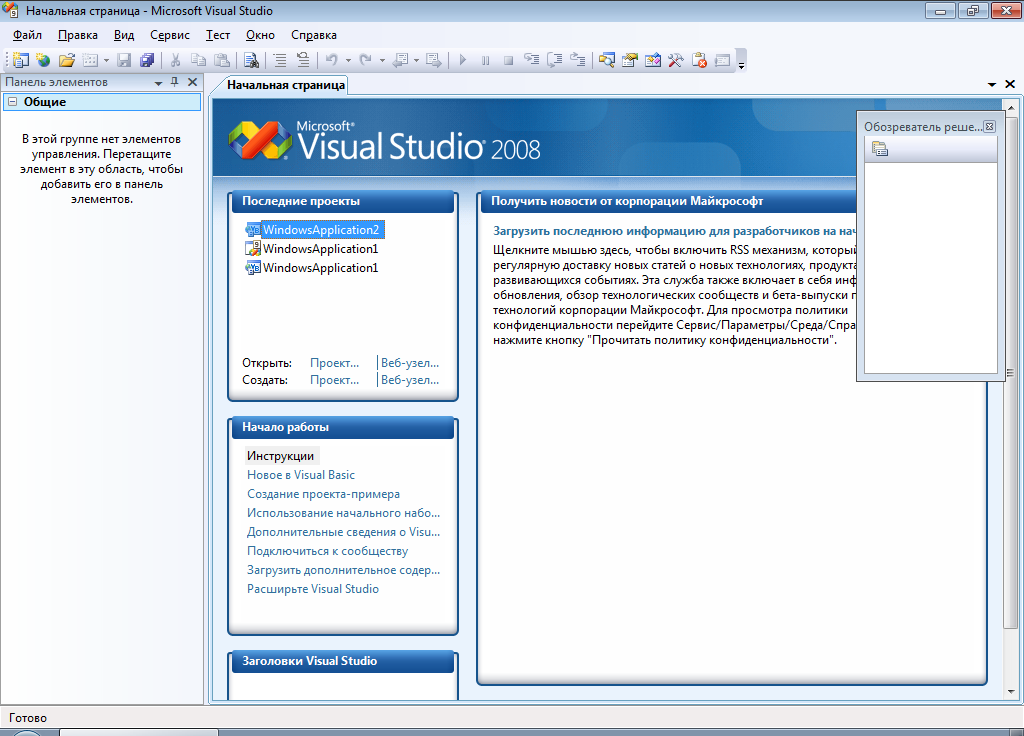Click the Step Out icon
The height and width of the screenshot is (736, 1024).
pos(578,60)
